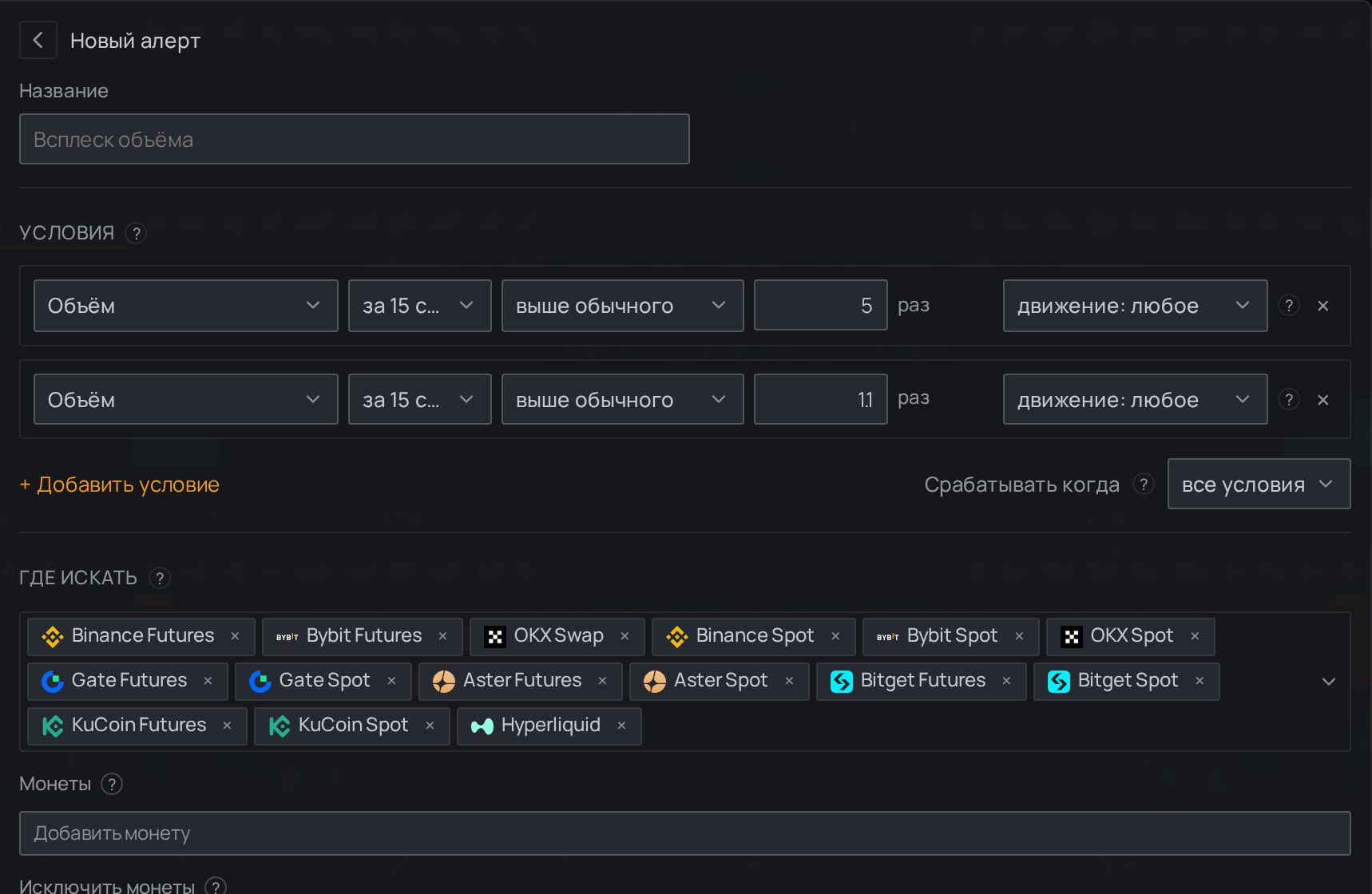Image resolution: width=1372 pixels, height=894 pixels.
Task: Remove the Bitget Spot tag
Action: coord(1200,681)
